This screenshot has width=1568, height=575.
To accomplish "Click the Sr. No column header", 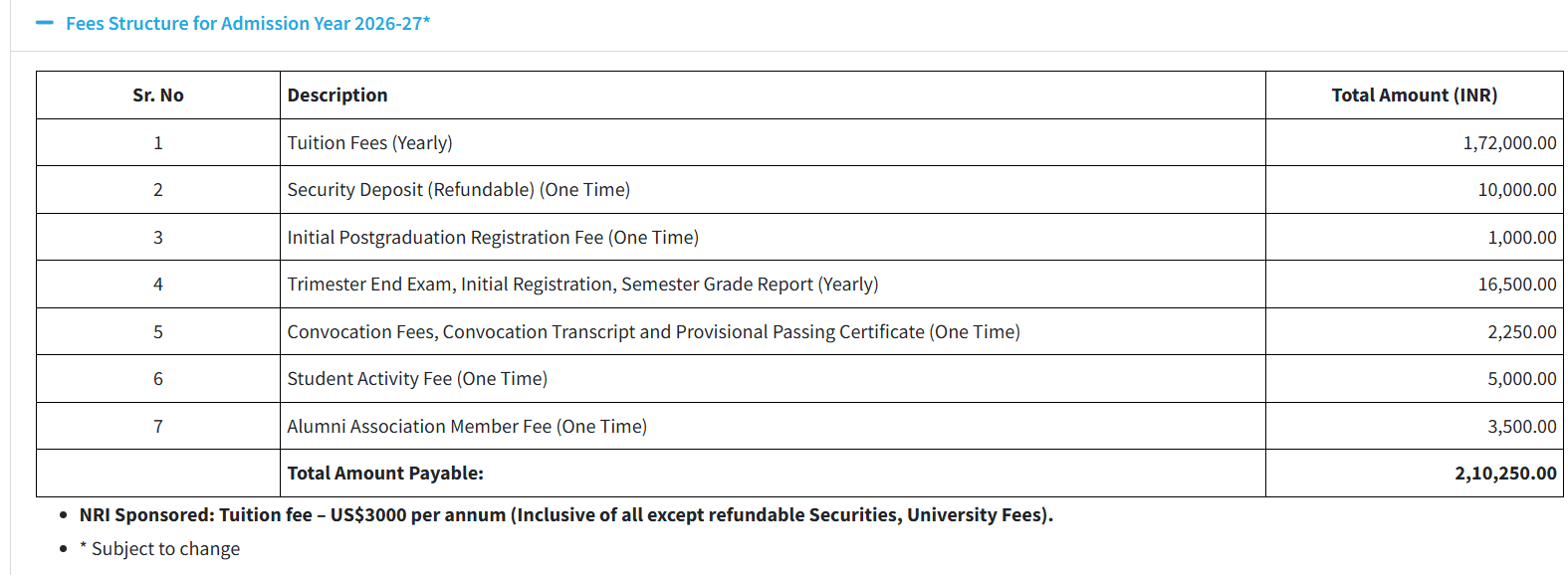I will (x=158, y=96).
